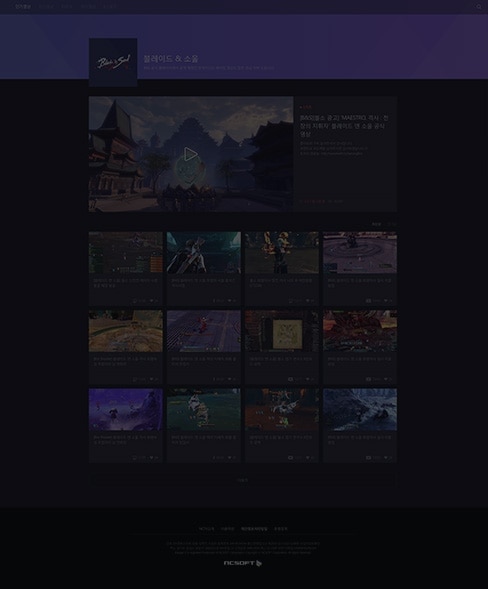The image size is (488, 589).
Task: Select the highlighted first tab in top navigation
Action: point(23,7)
